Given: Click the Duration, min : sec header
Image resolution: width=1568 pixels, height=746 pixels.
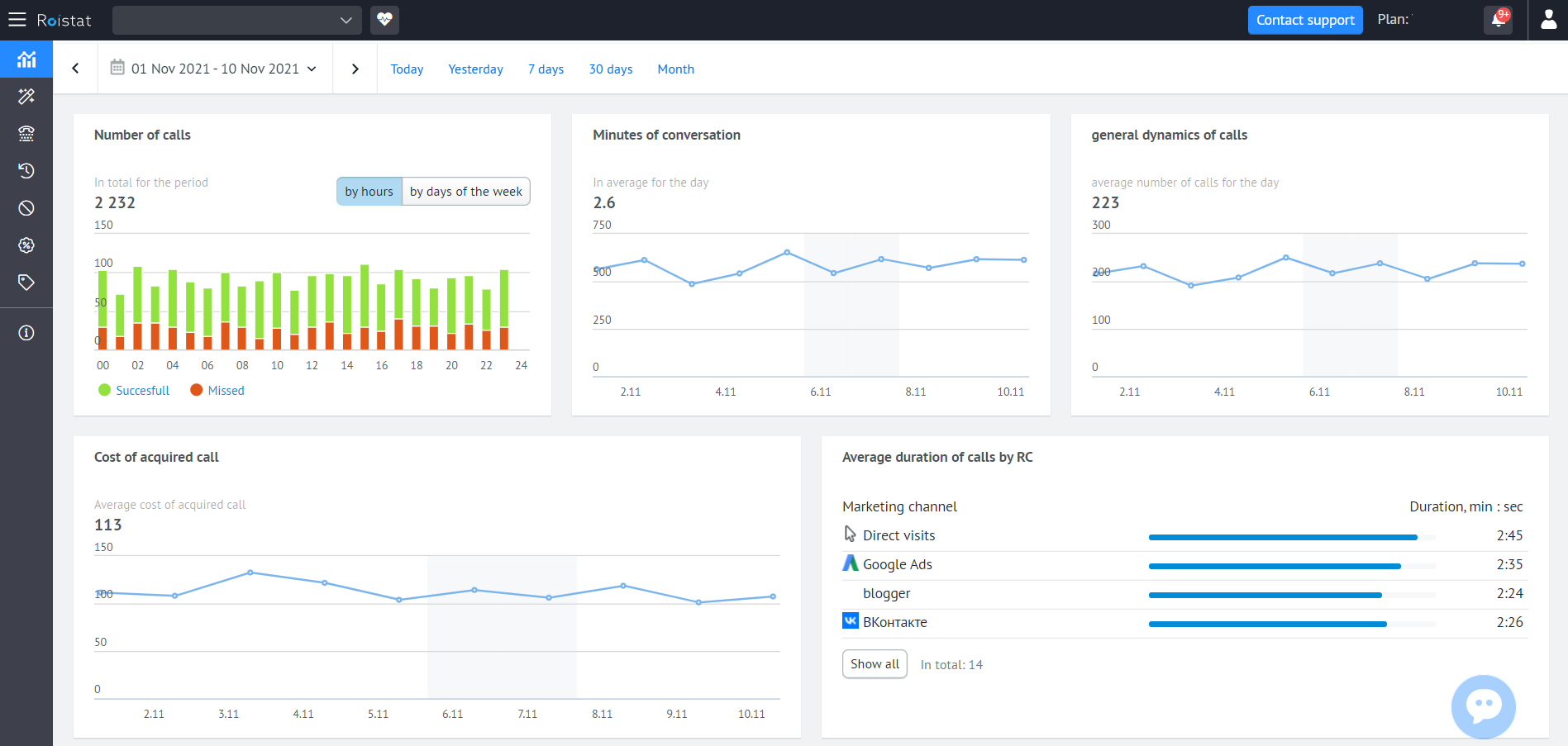Looking at the screenshot, I should coord(1466,506).
